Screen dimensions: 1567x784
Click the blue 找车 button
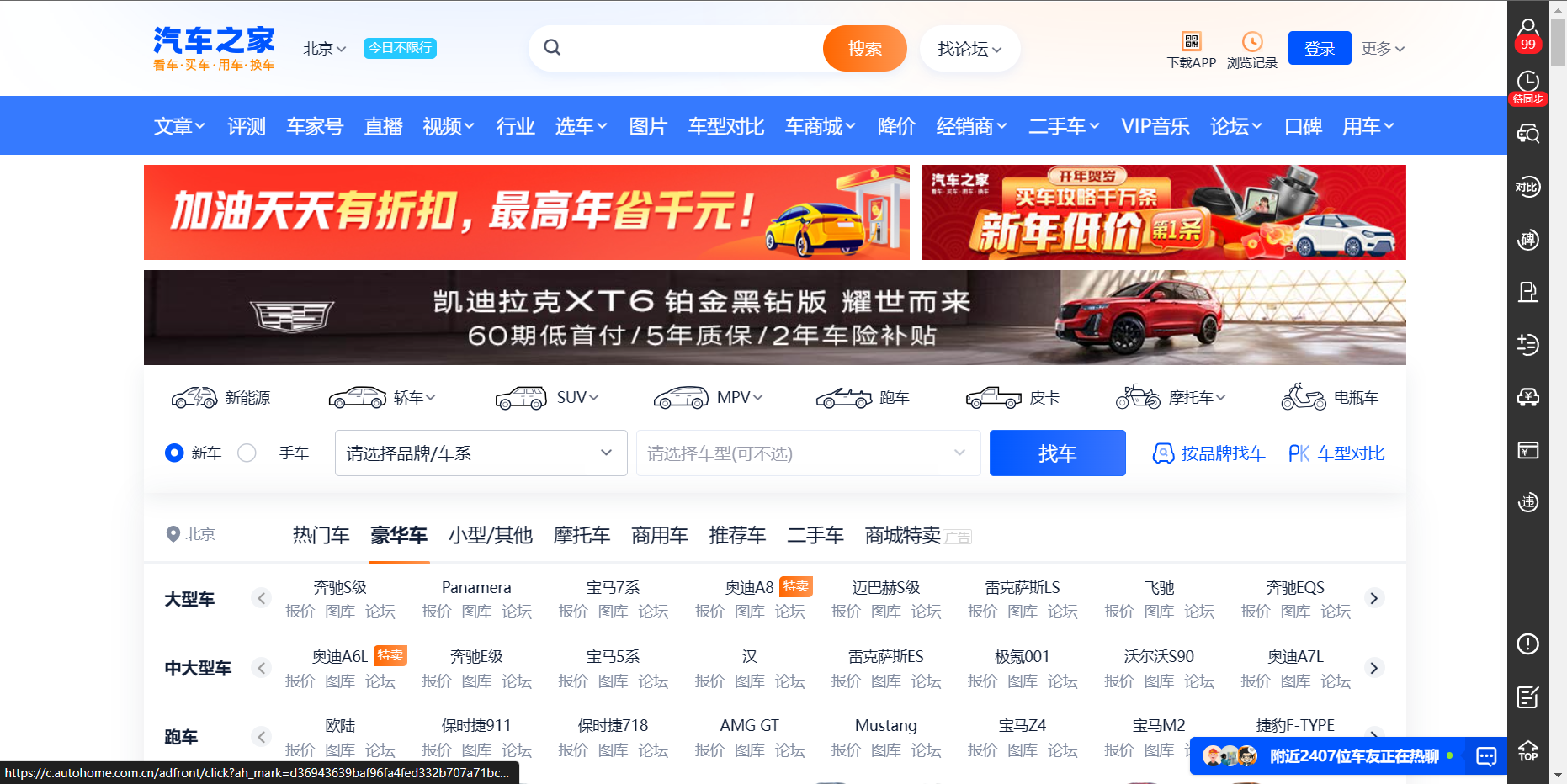click(x=1058, y=453)
